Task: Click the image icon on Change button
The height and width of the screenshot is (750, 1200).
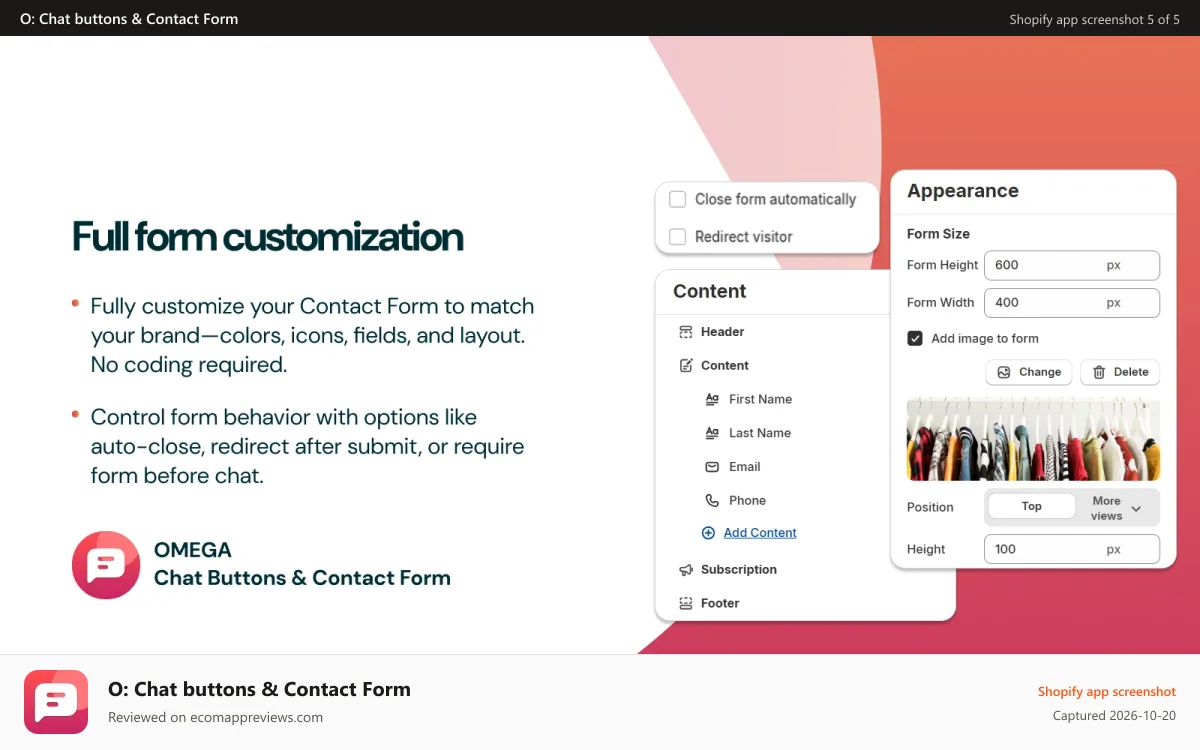Action: [x=1004, y=372]
